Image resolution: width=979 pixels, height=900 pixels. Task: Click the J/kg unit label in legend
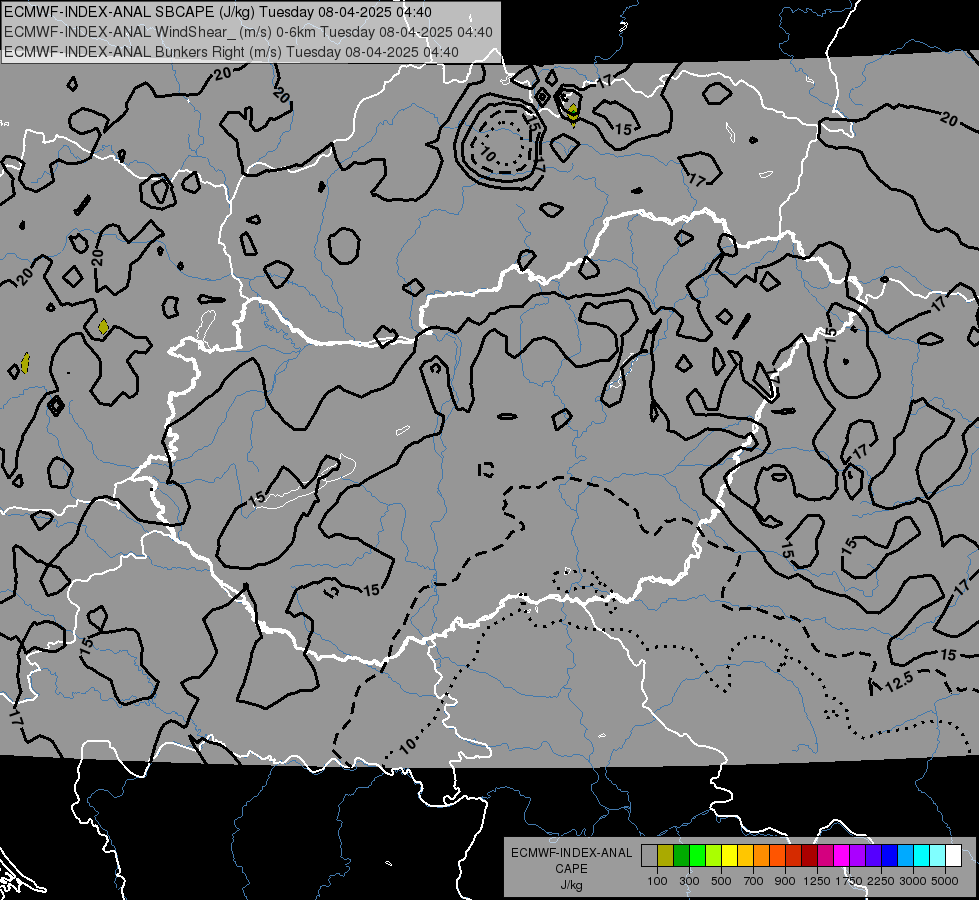point(571,885)
